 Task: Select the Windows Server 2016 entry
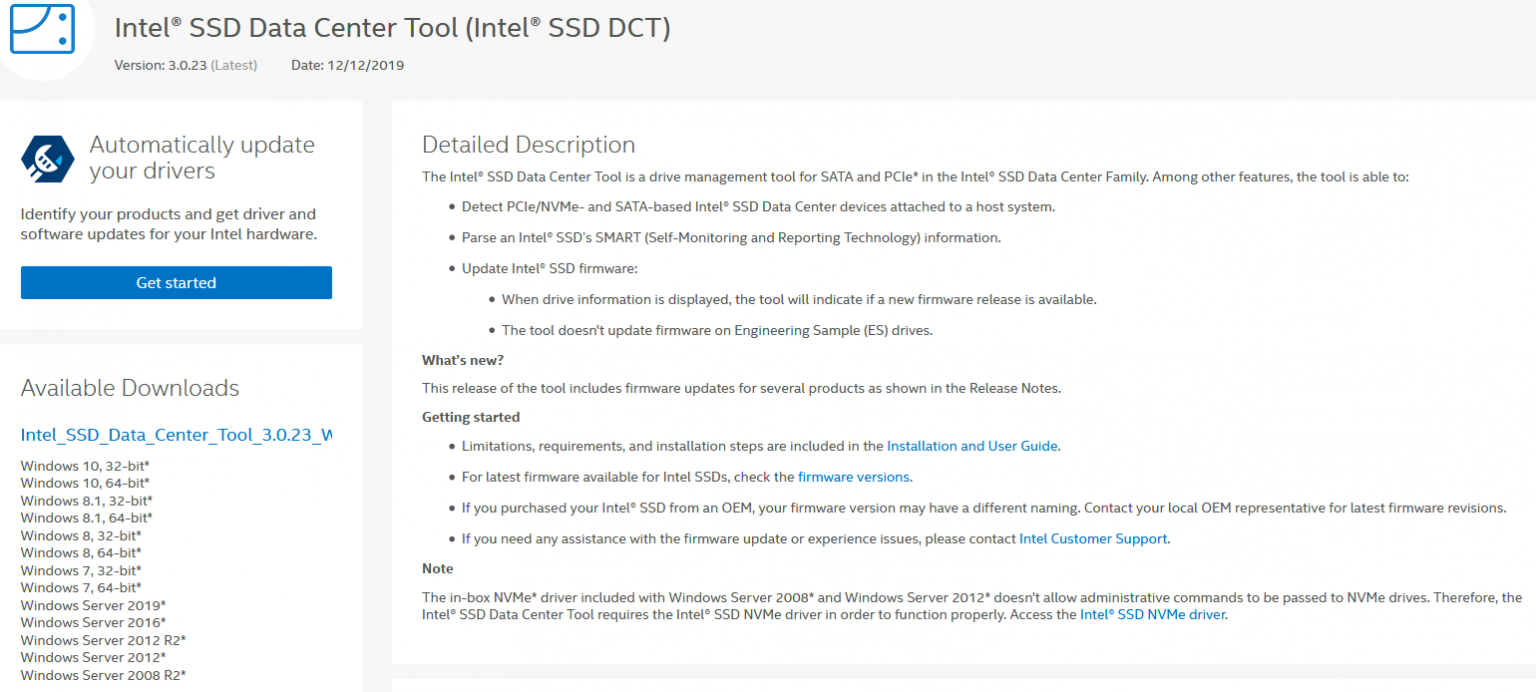(93, 622)
